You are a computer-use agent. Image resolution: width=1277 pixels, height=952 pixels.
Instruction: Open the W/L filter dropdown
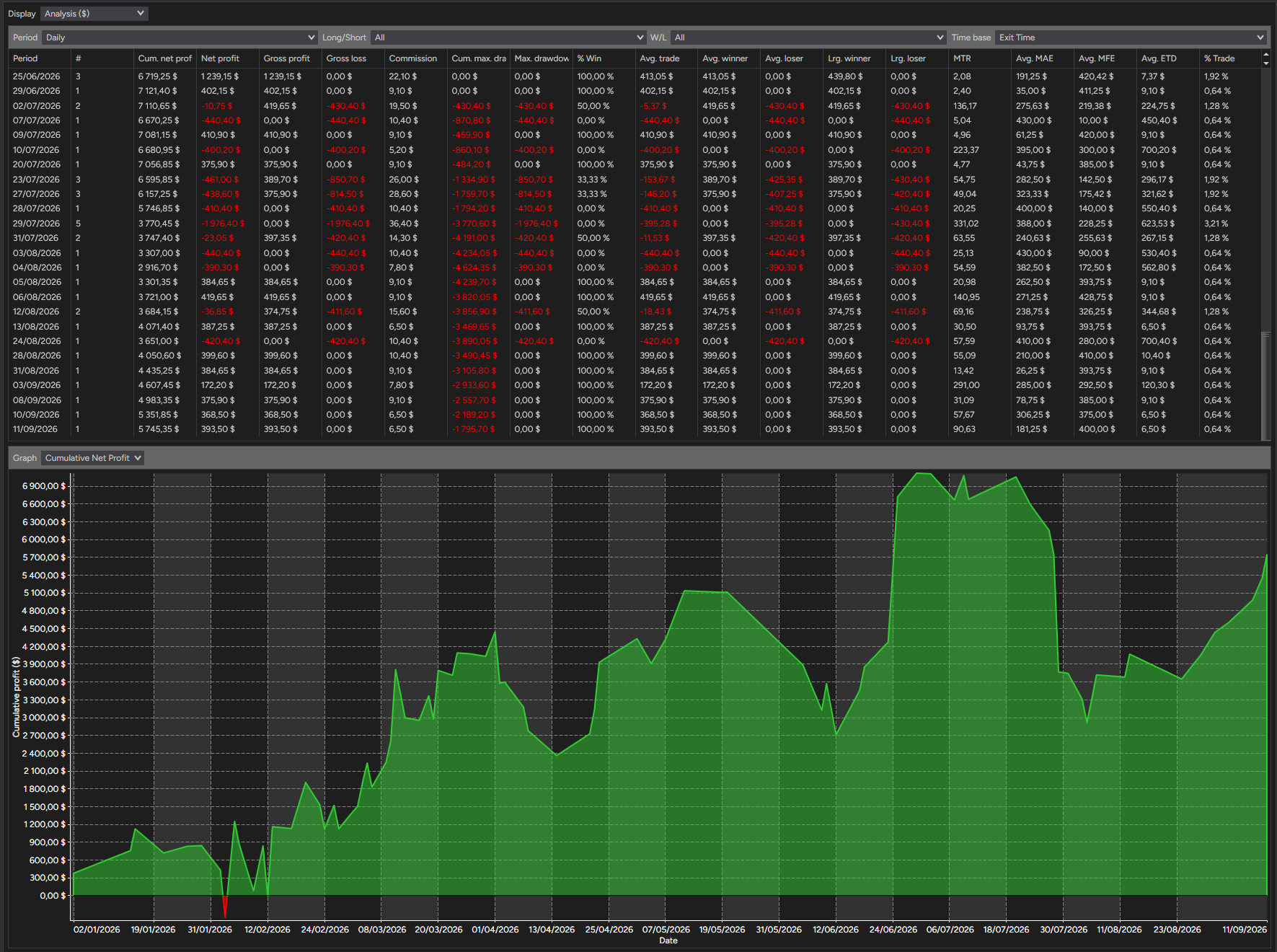(808, 38)
